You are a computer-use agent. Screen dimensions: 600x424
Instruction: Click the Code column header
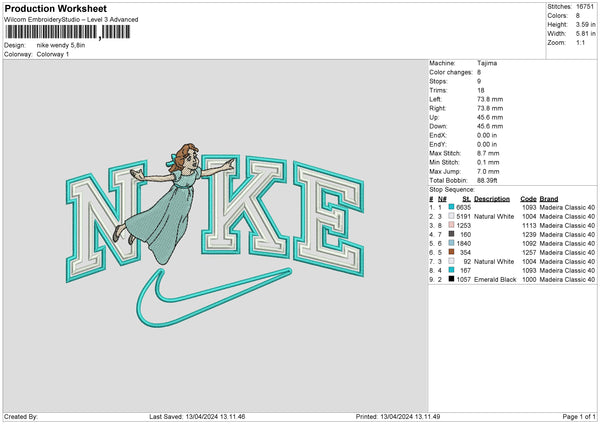[528, 197]
